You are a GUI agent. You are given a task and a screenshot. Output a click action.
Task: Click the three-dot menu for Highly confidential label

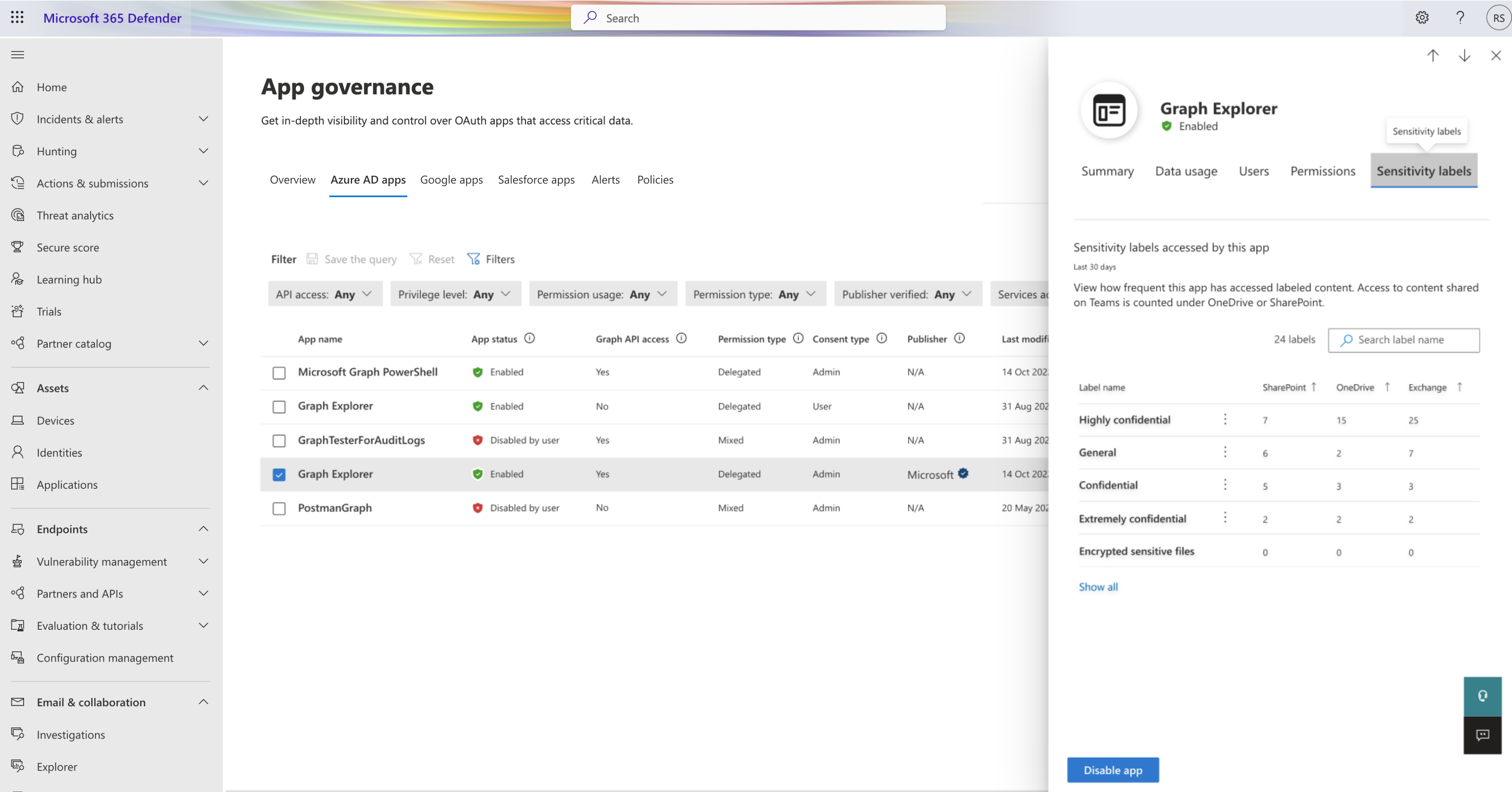pos(1225,419)
